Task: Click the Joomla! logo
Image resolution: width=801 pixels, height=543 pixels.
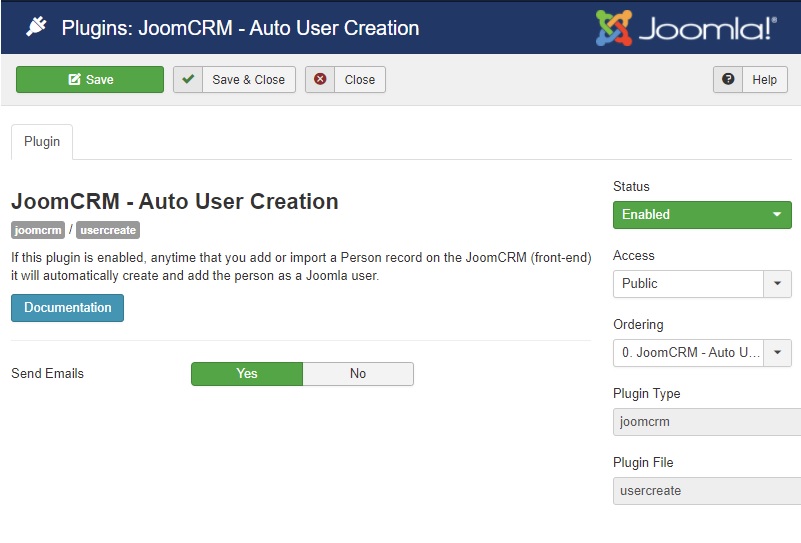Action: click(x=686, y=28)
